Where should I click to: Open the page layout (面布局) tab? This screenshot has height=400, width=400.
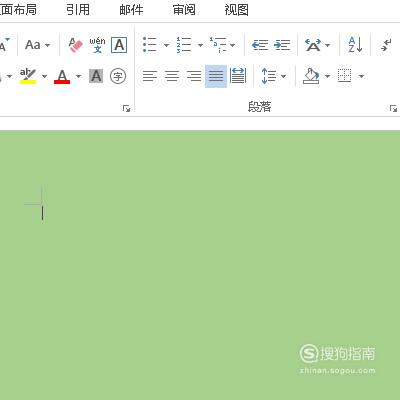[x=18, y=10]
